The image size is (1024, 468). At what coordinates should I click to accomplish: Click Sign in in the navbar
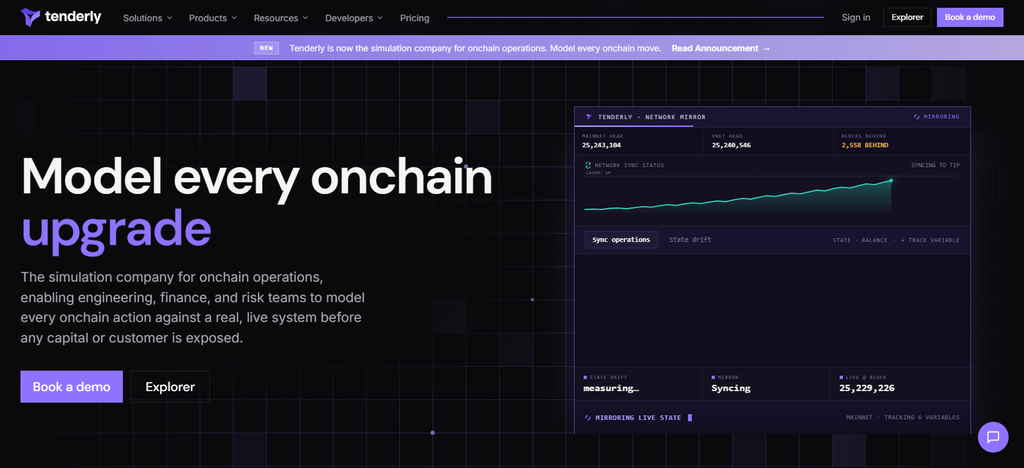pos(856,18)
